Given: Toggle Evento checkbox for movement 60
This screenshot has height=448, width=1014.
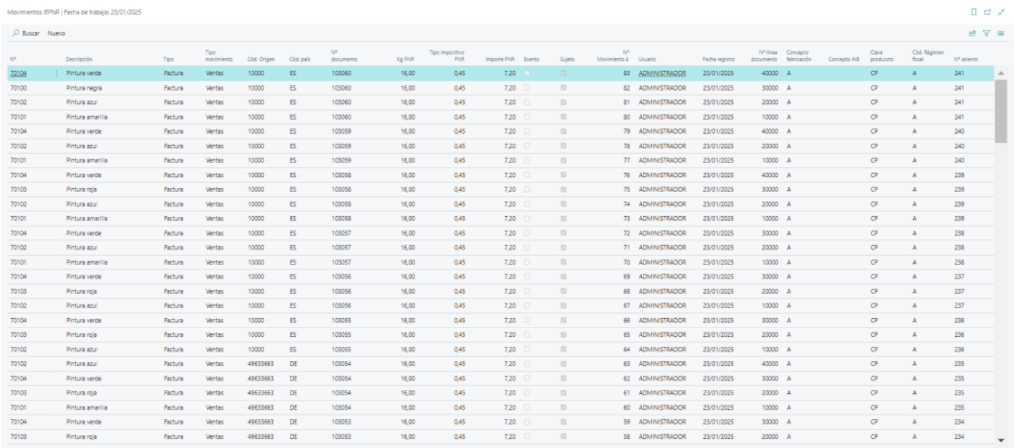Looking at the screenshot, I should tap(527, 408).
